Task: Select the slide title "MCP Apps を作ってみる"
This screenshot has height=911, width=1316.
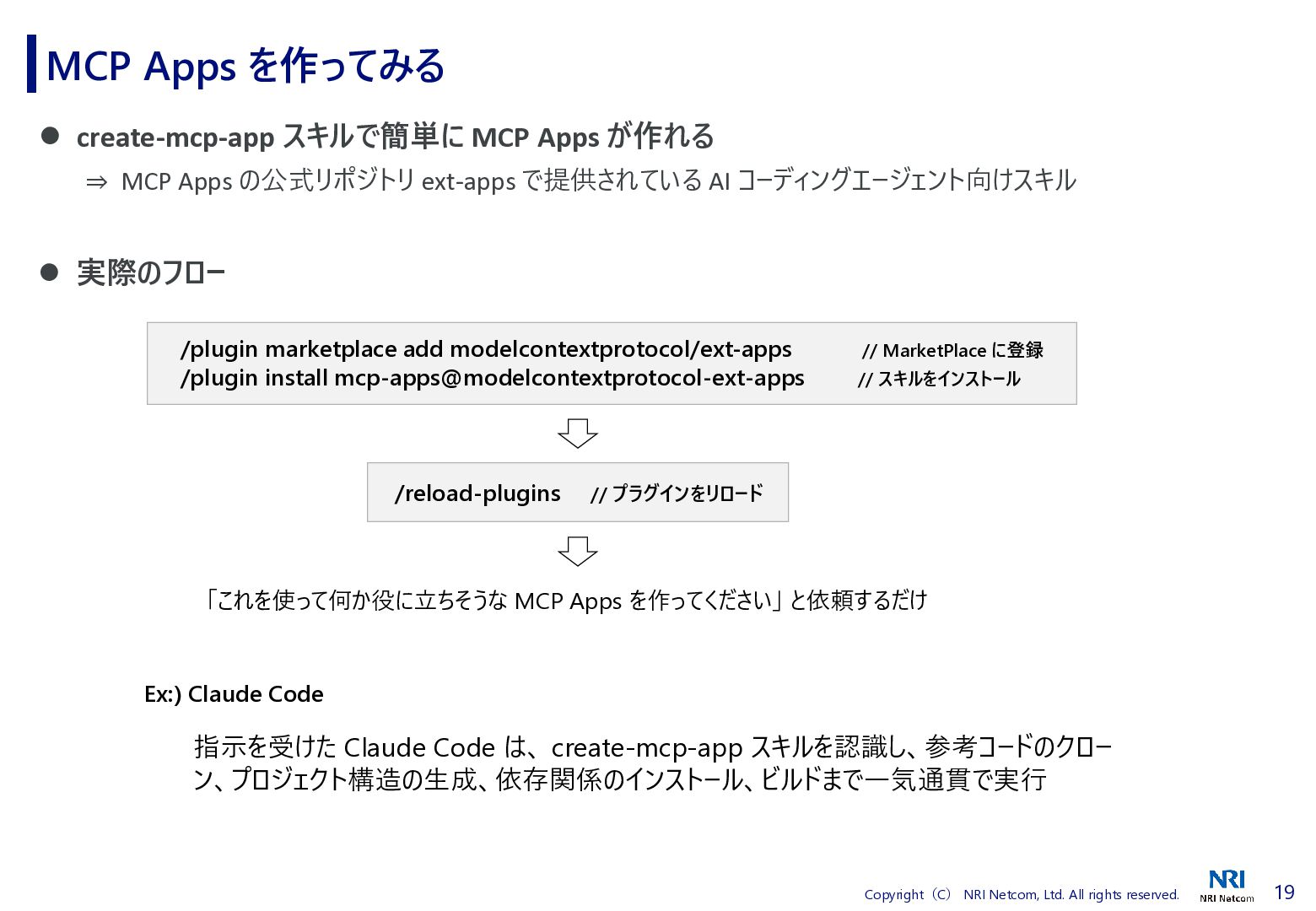Action: point(245,66)
